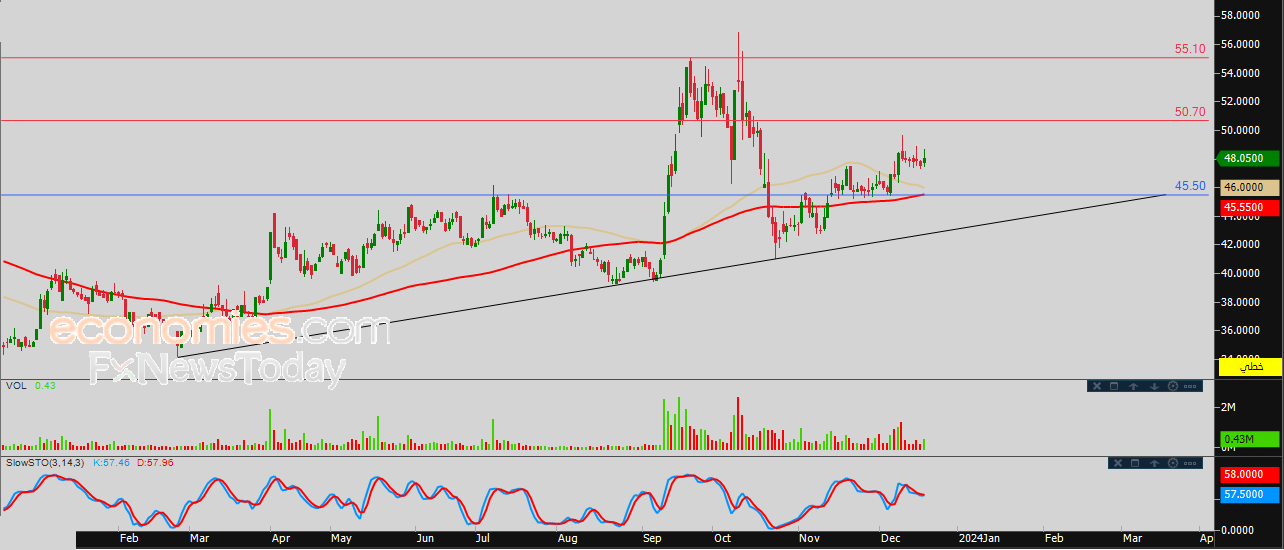Open VOL indicator settings gear

pos(1173,386)
